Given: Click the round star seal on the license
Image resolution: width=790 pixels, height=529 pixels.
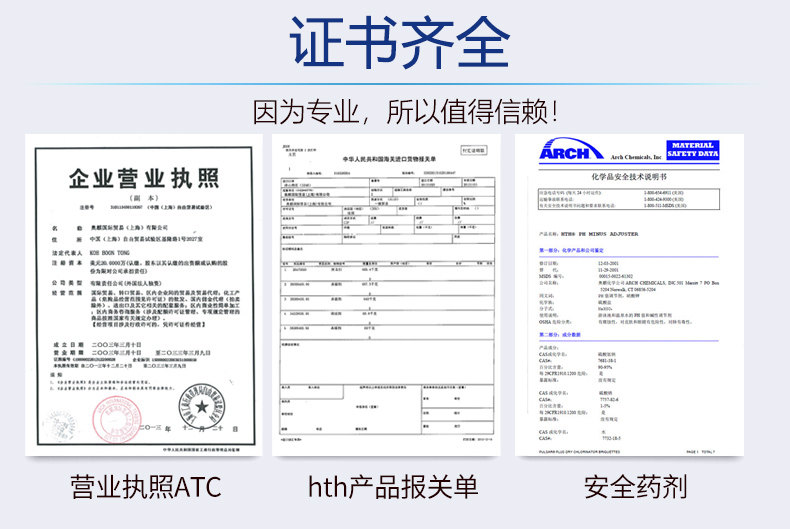Looking at the screenshot, I should tap(202, 406).
